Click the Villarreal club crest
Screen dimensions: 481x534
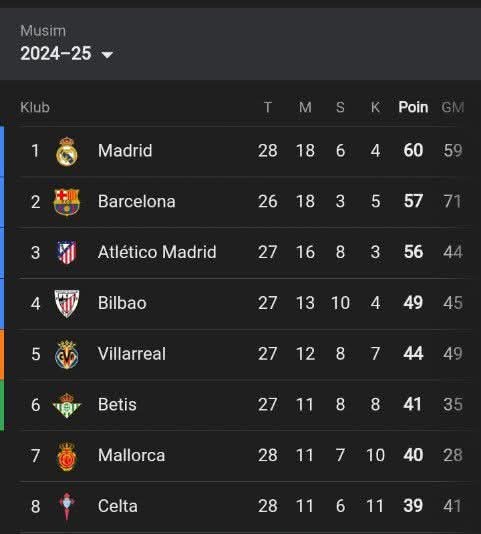(67, 354)
